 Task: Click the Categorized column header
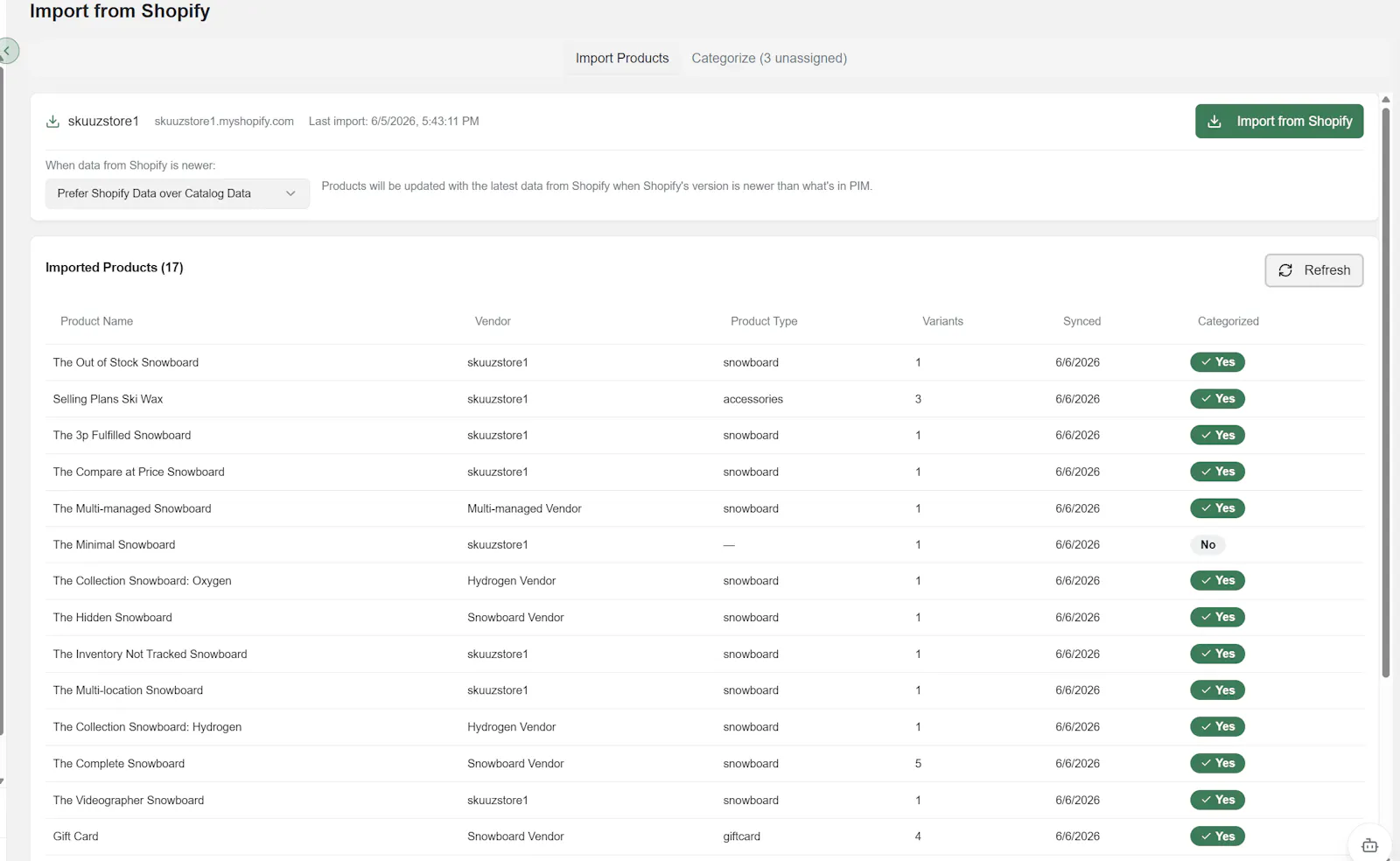1228,321
